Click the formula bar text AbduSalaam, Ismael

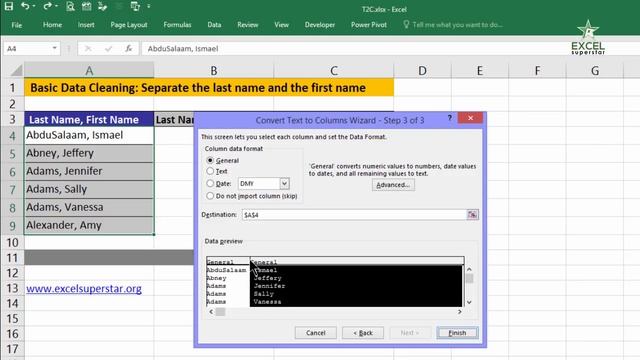click(x=183, y=49)
